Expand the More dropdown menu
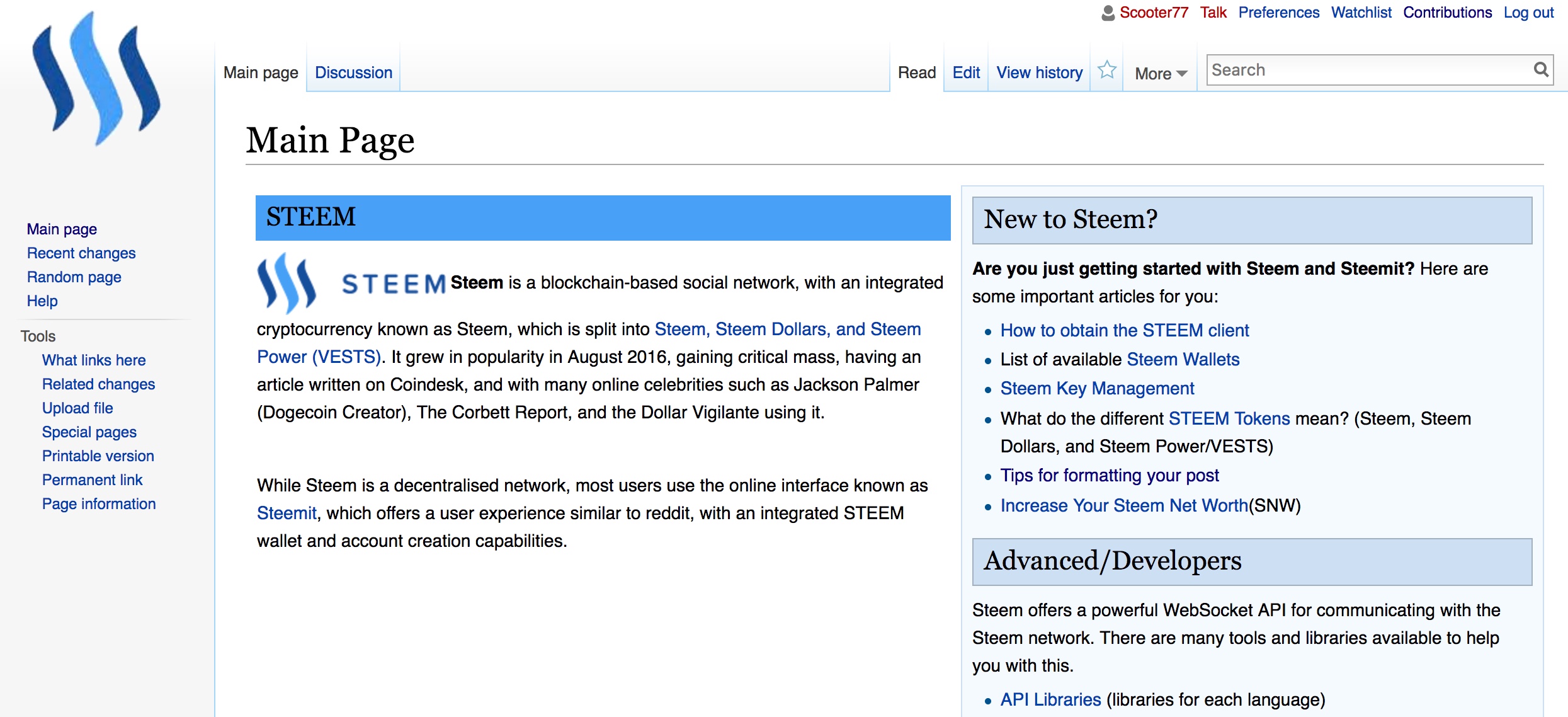The image size is (1568, 717). tap(1161, 74)
